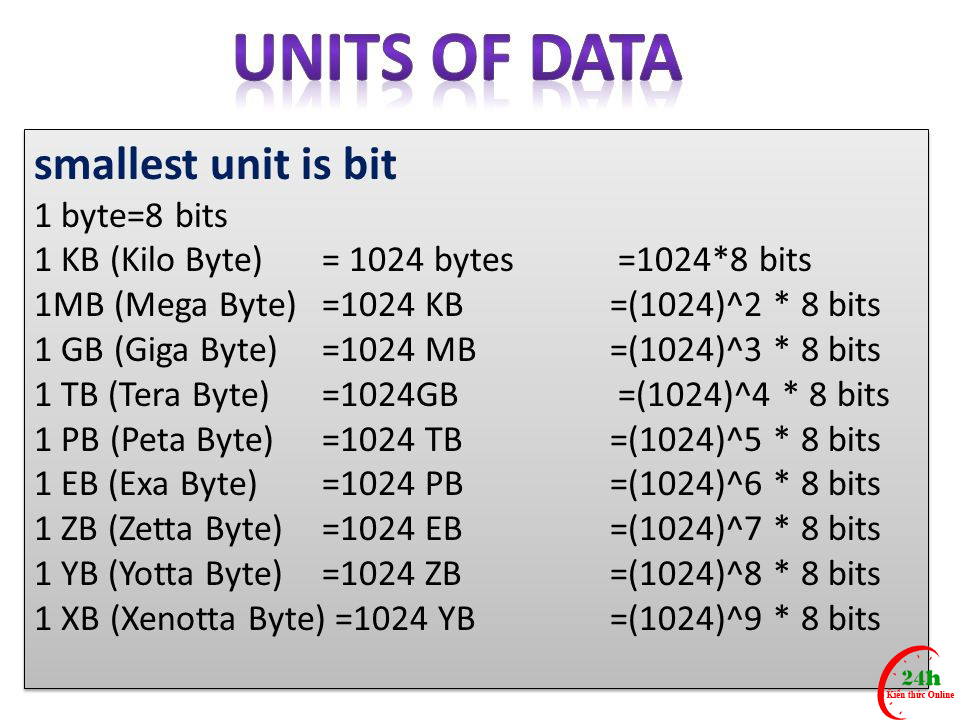
Task: Select '1 EB (Exa Byte)' label
Action: pos(146,485)
